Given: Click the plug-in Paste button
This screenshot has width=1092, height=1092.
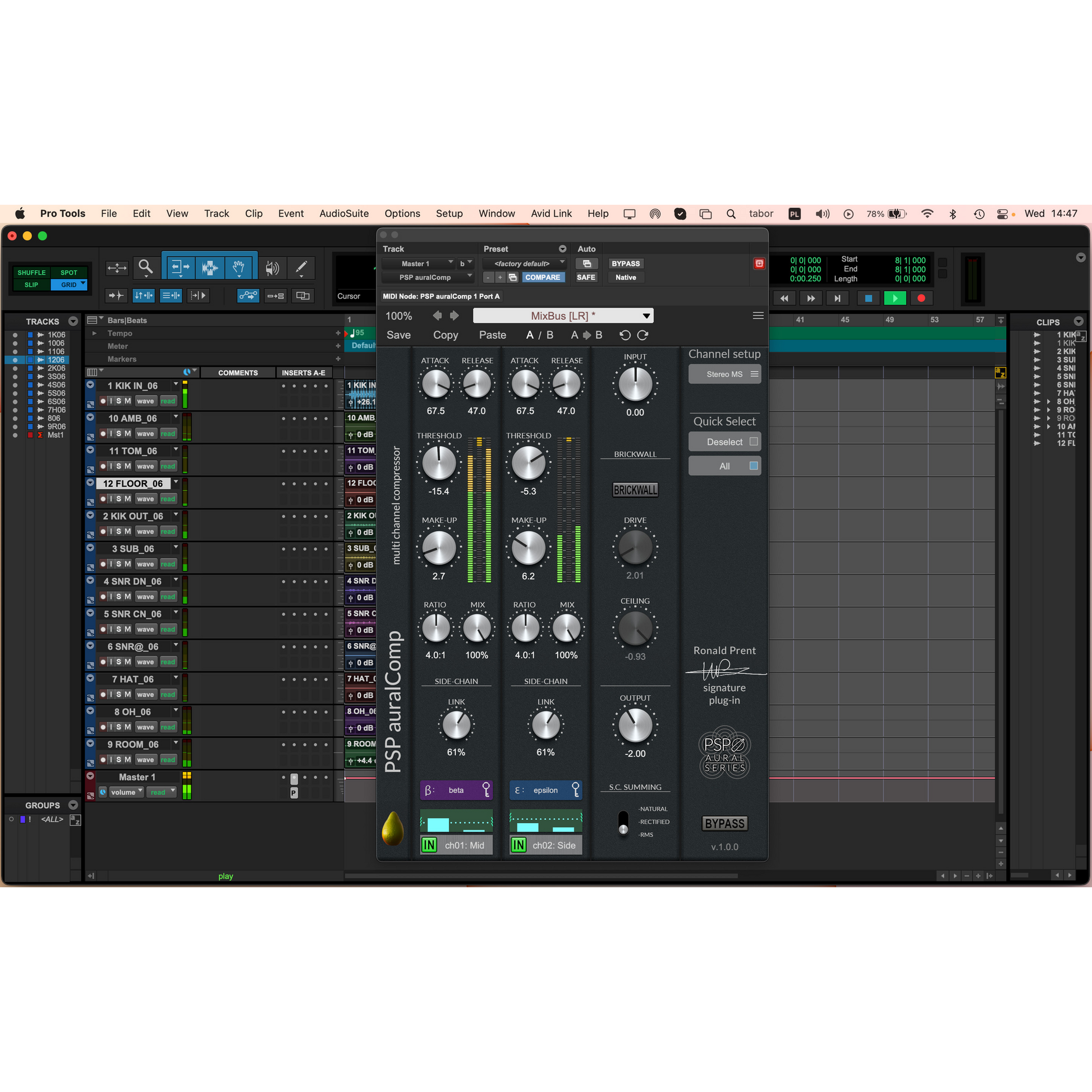Looking at the screenshot, I should [x=492, y=335].
